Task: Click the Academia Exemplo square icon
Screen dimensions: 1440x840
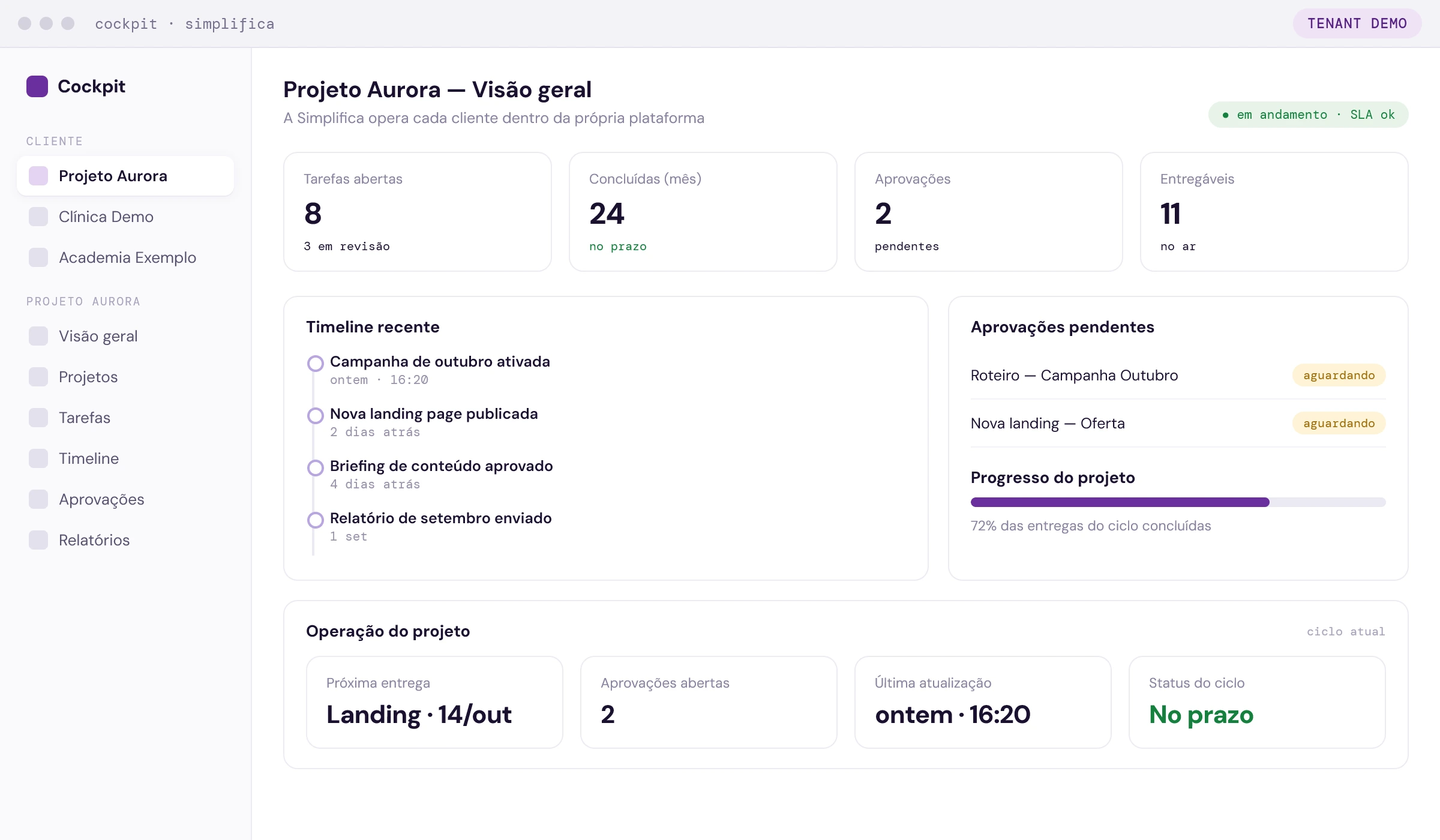Action: click(38, 257)
